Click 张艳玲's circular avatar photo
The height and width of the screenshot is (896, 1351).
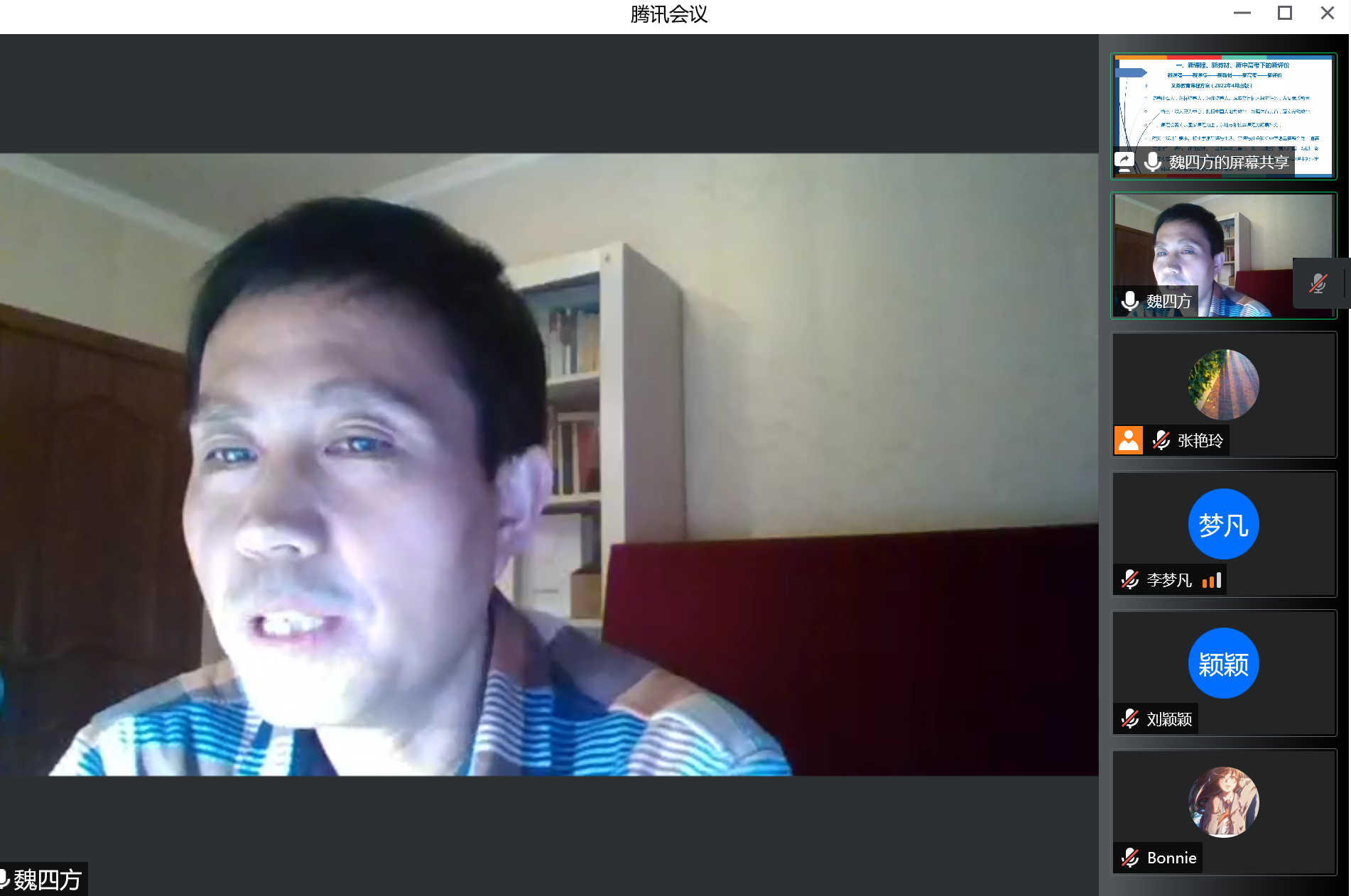[1223, 384]
